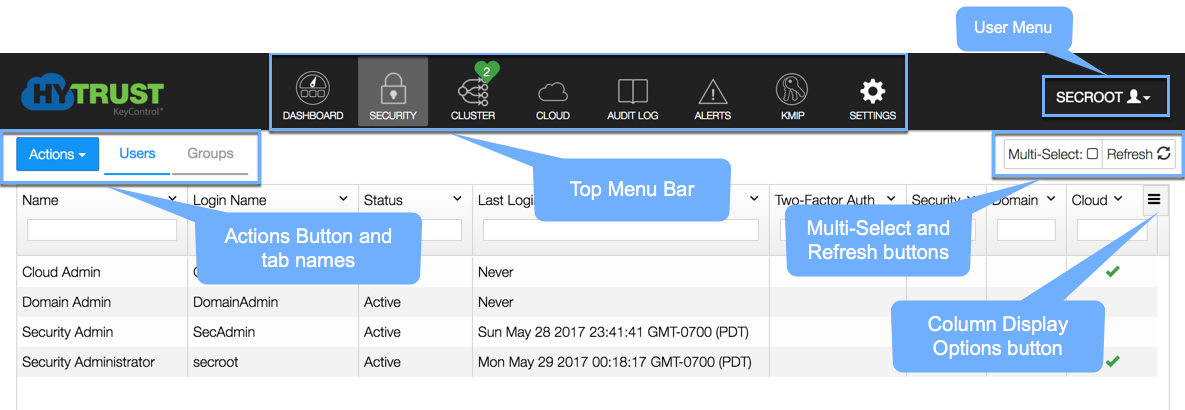Click the Cloud checkmark in Security Administrator row
The width and height of the screenshot is (1185, 410).
click(x=1112, y=362)
